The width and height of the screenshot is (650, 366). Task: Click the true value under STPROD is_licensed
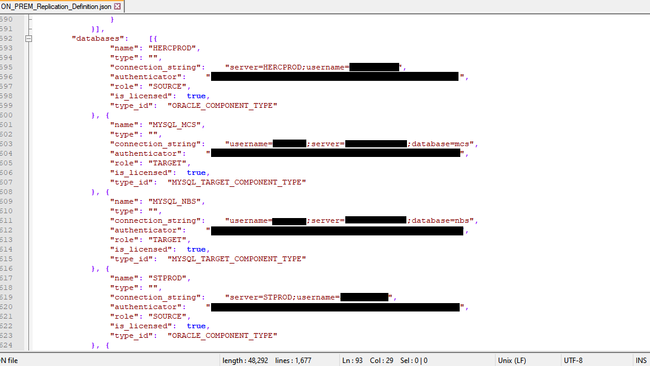(196, 326)
